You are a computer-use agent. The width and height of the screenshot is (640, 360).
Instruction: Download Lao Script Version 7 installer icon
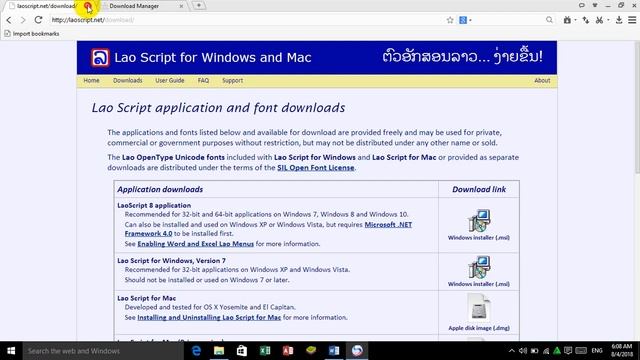click(x=479, y=267)
